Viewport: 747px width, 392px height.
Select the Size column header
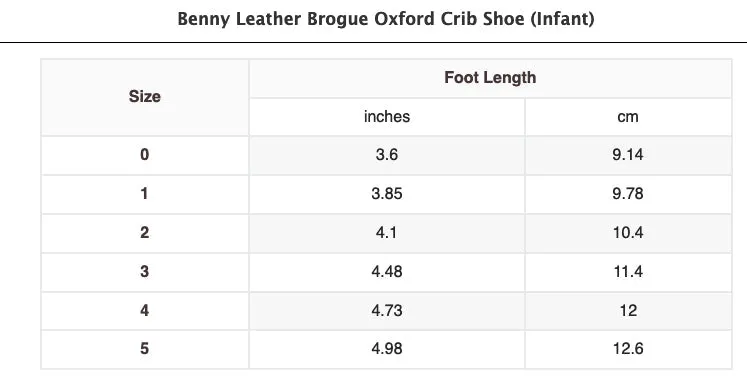coord(145,97)
